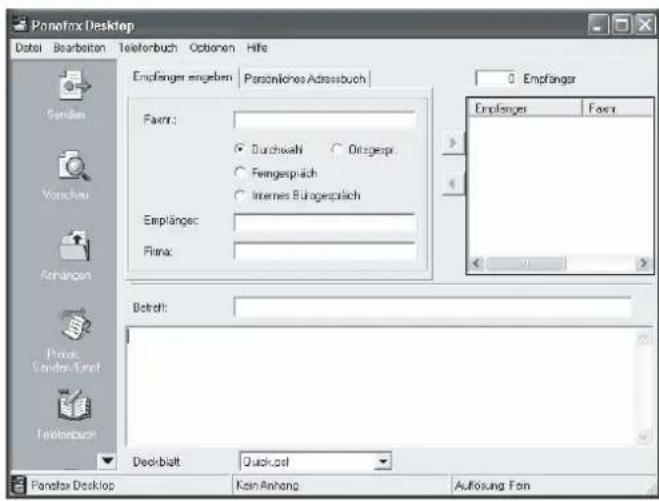
Task: Add recipient with right arrow button
Action: pyautogui.click(x=453, y=143)
